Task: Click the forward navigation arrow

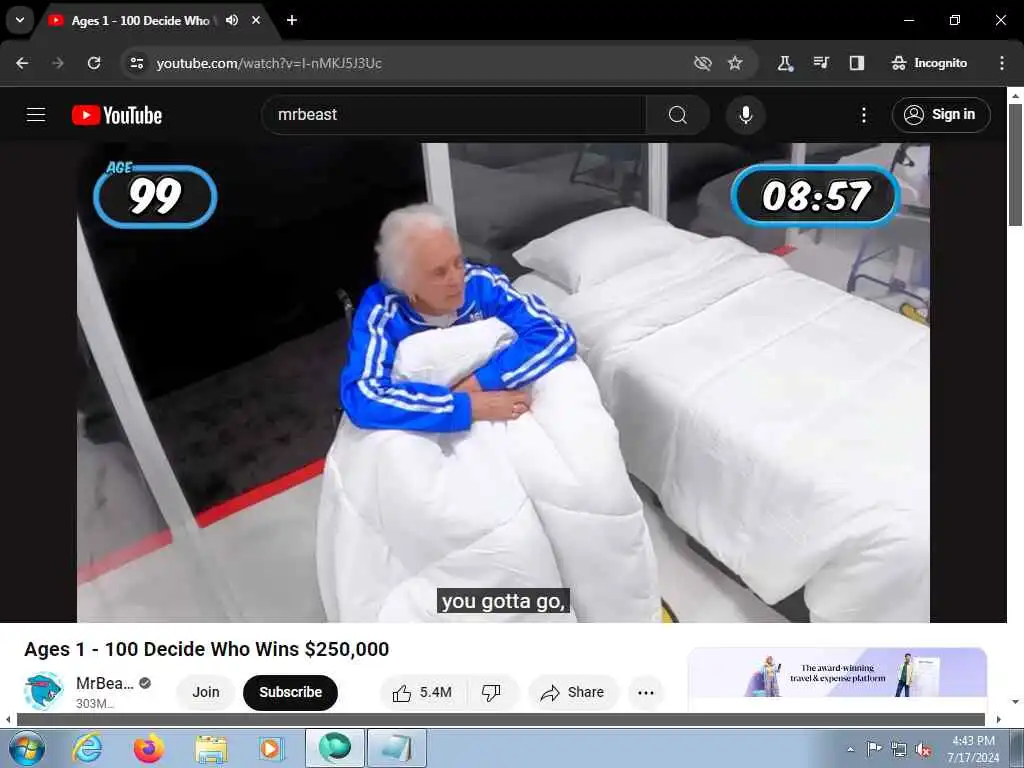Action: coord(58,63)
